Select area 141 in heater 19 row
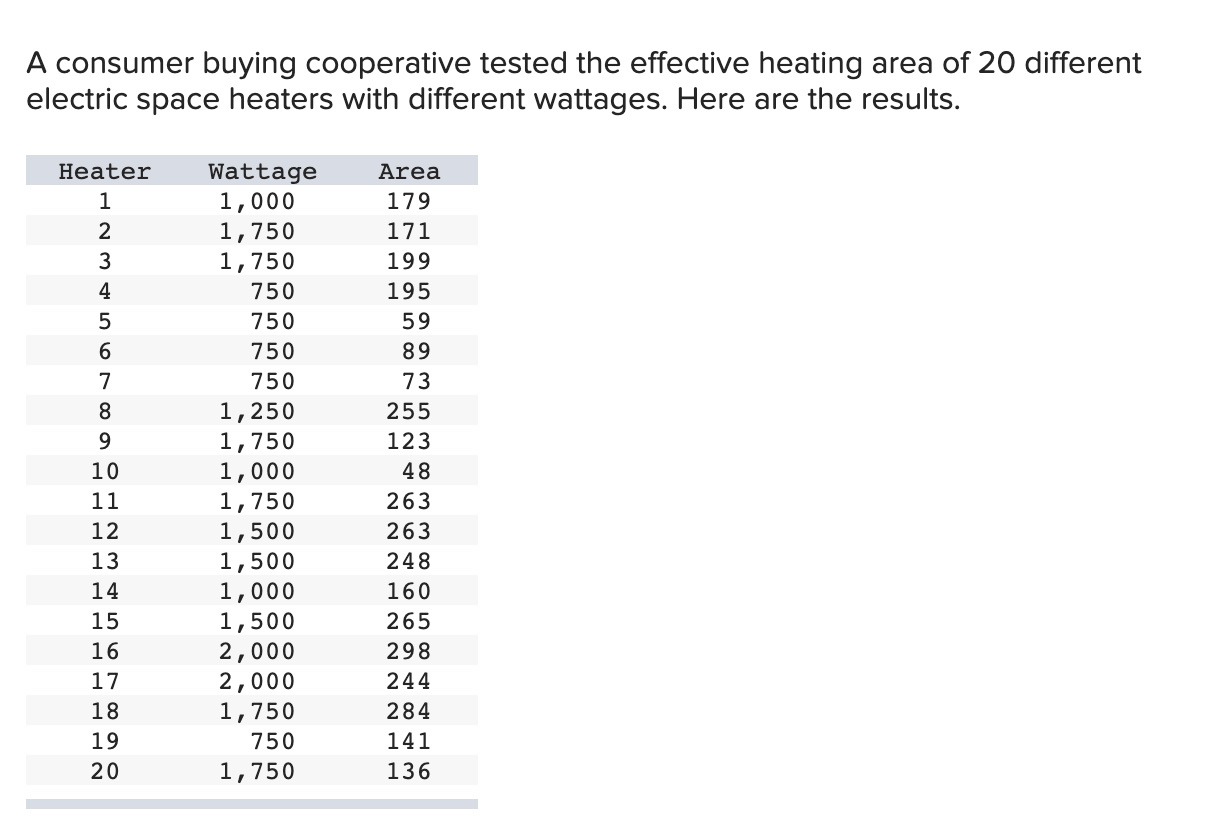 coord(409,741)
